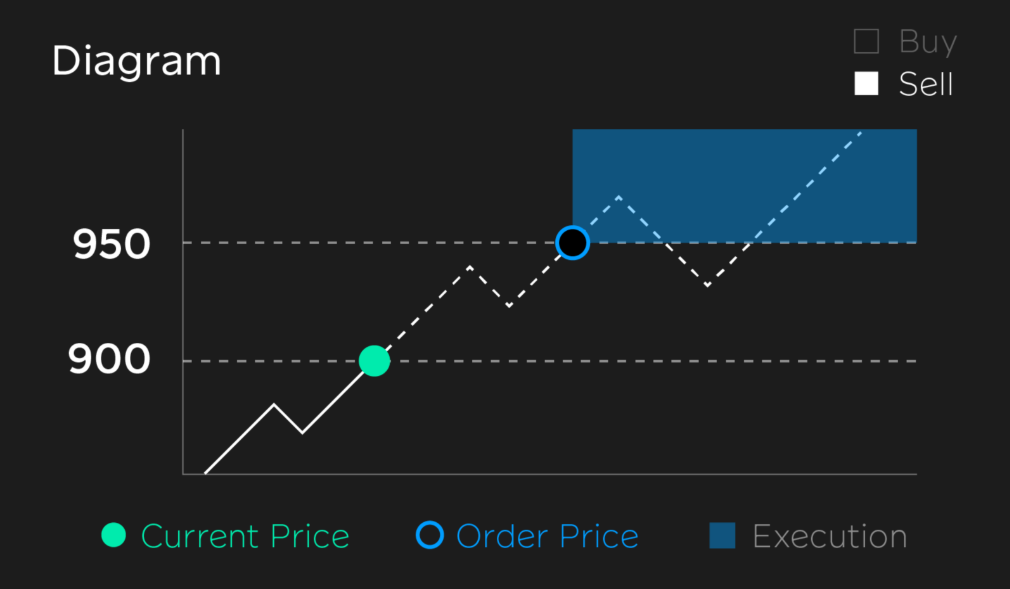Click the Sell label text
Image resolution: width=1010 pixels, height=589 pixels.
926,84
